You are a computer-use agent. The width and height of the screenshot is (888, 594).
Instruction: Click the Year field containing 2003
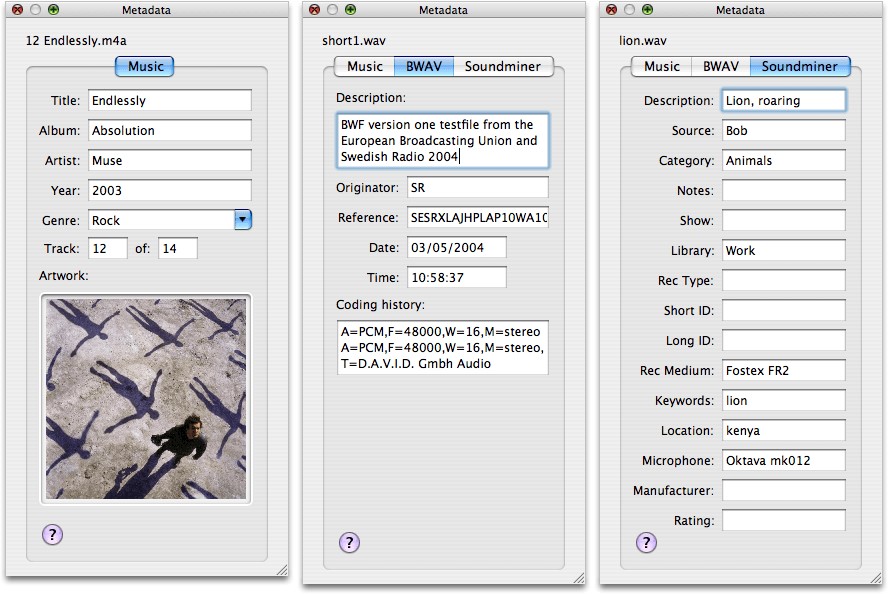pos(169,190)
